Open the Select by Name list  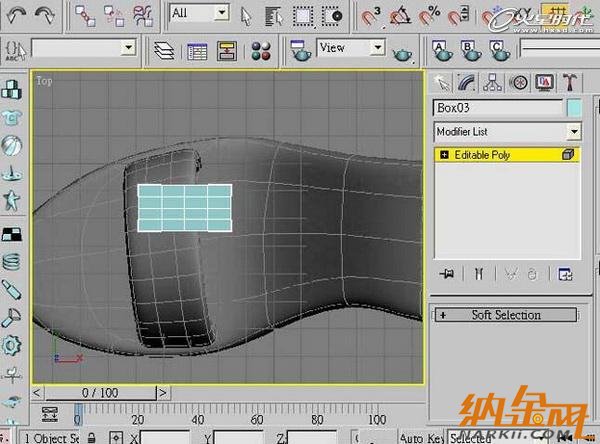(x=272, y=14)
